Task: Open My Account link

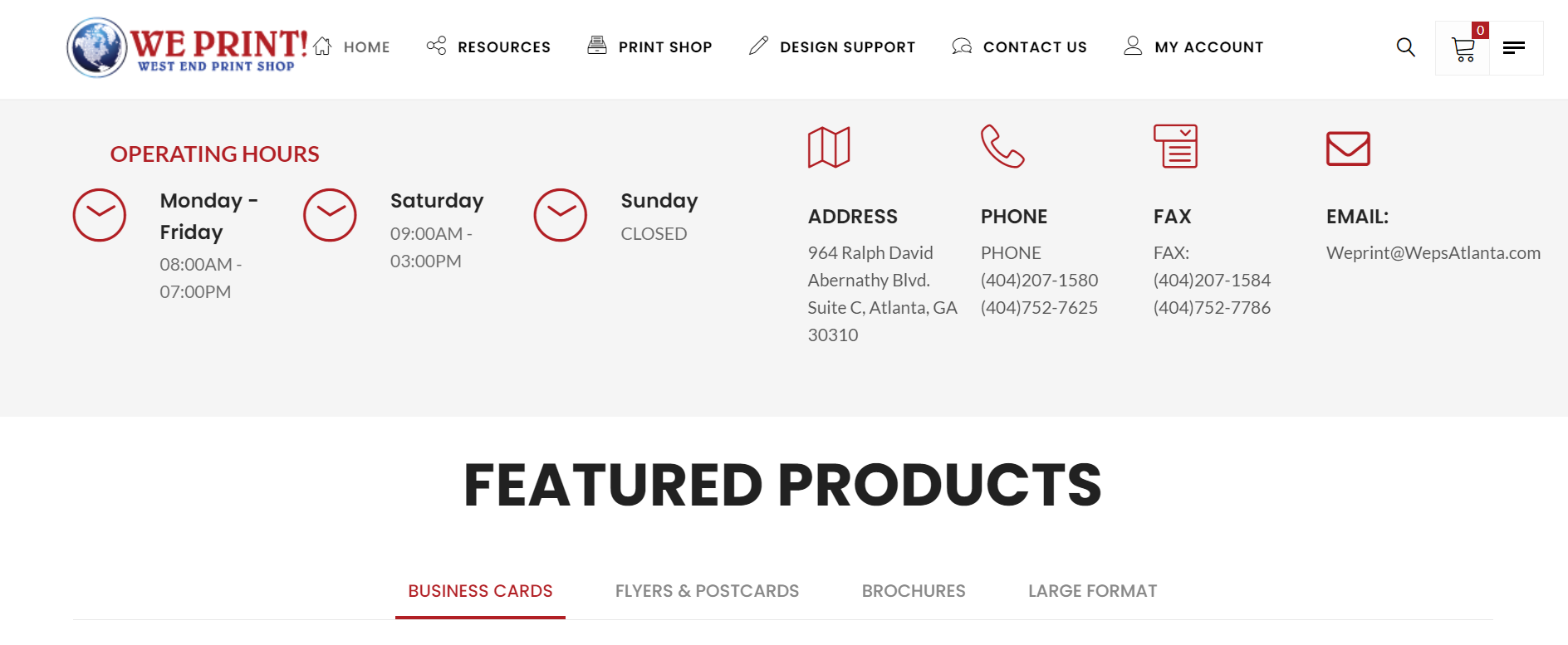Action: [1193, 47]
